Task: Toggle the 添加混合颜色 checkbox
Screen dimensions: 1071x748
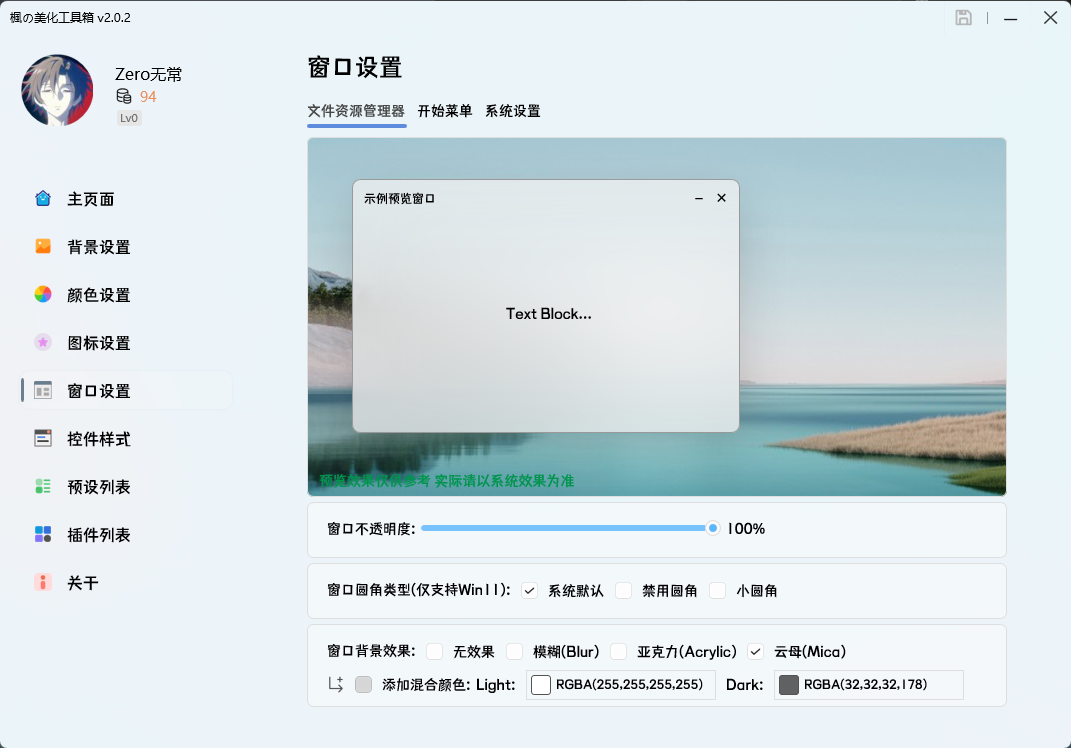Action: 364,685
